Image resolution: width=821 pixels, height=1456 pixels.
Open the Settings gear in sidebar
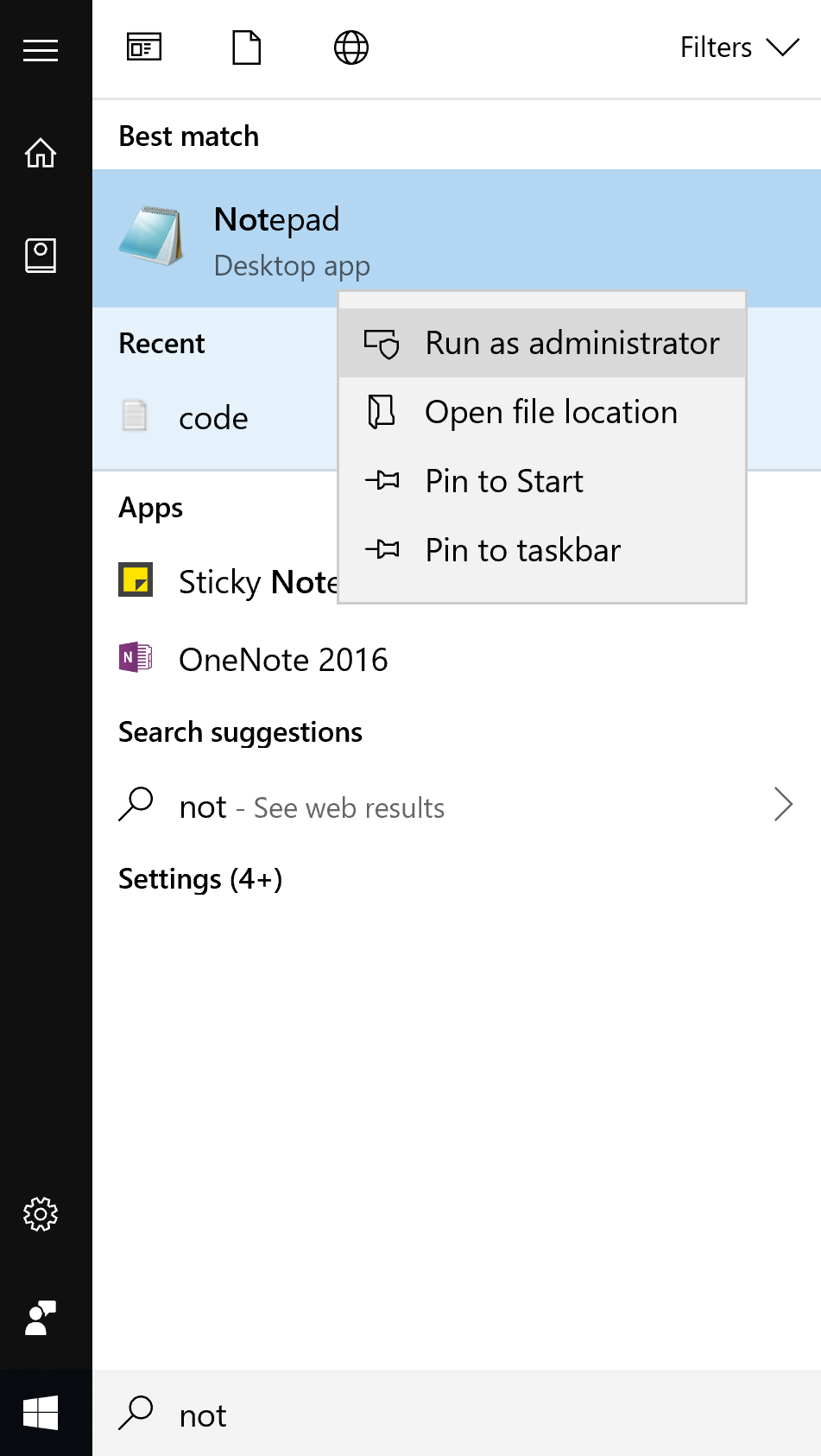41,1214
